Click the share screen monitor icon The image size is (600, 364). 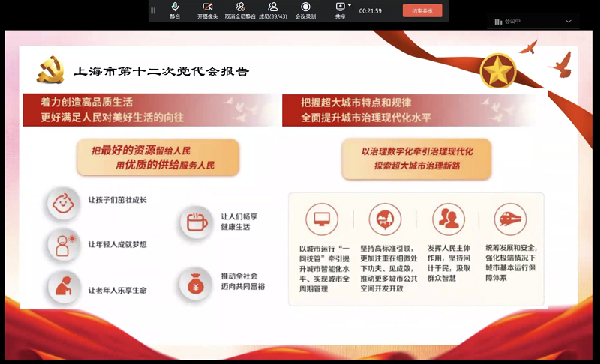click(340, 7)
